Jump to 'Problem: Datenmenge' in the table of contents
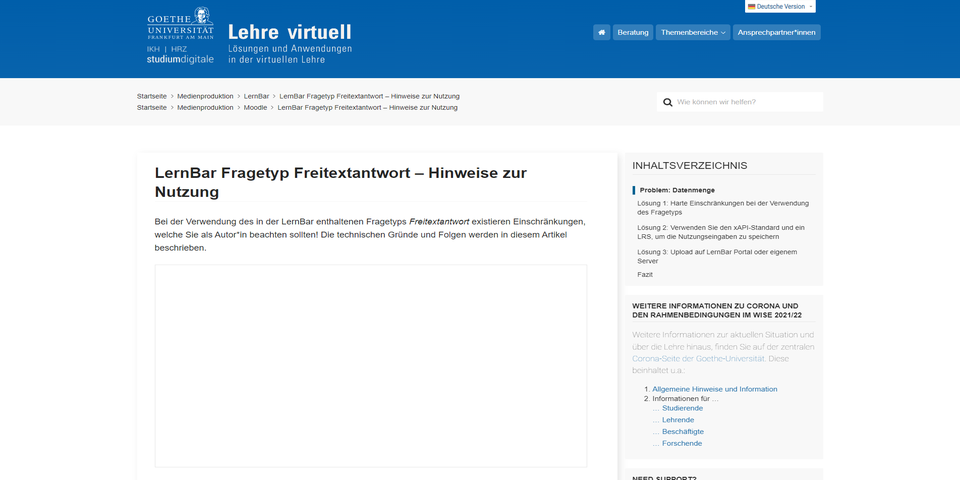Viewport: 960px width, 480px height. pyautogui.click(x=677, y=190)
